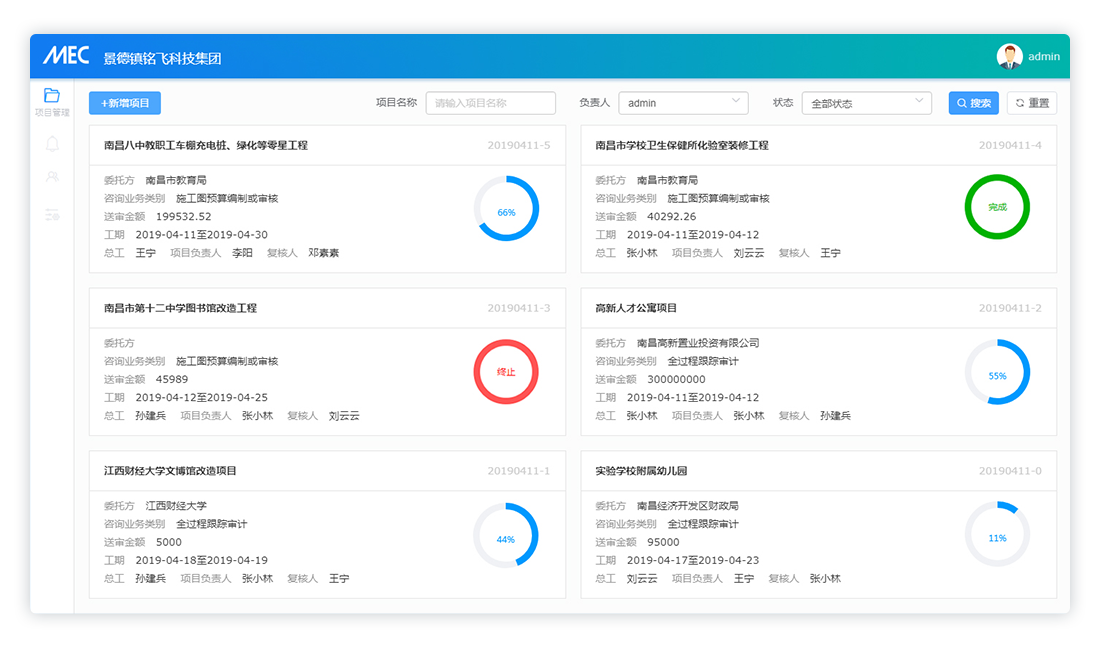
Task: Open the admin username menu
Action: tap(1044, 57)
